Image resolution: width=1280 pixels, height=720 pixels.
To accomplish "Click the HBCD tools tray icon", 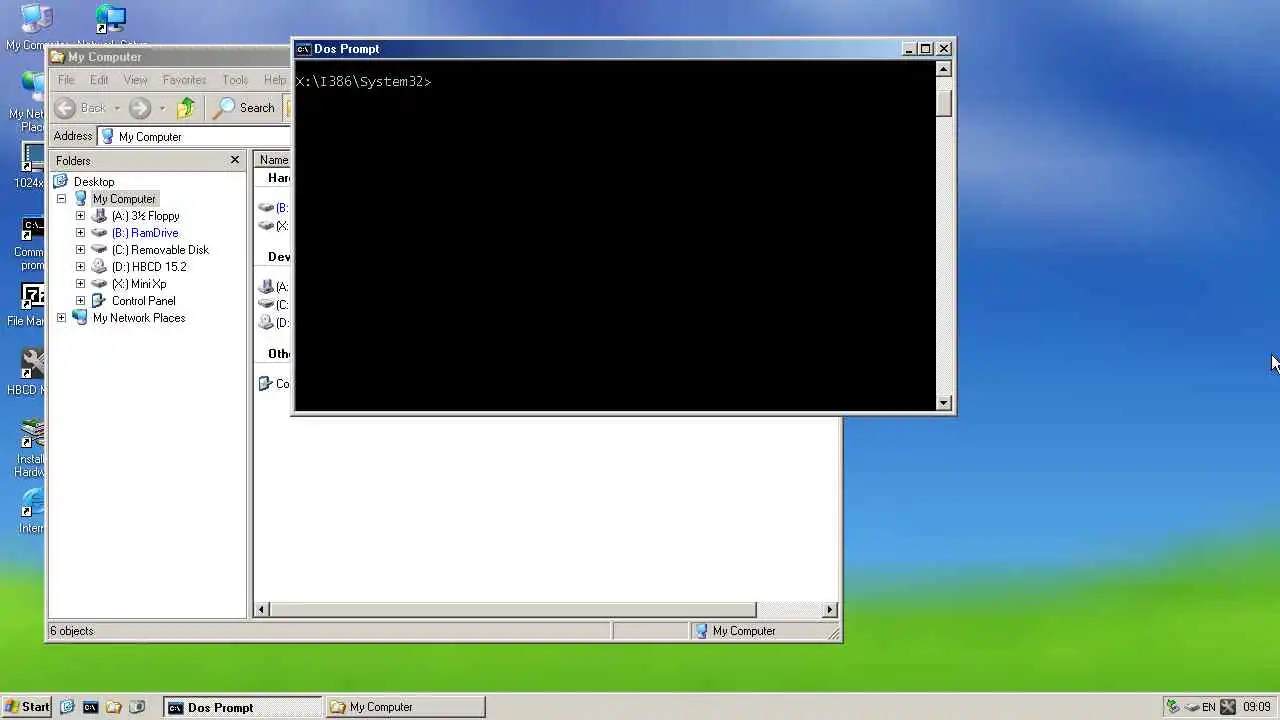I will (x=1228, y=707).
